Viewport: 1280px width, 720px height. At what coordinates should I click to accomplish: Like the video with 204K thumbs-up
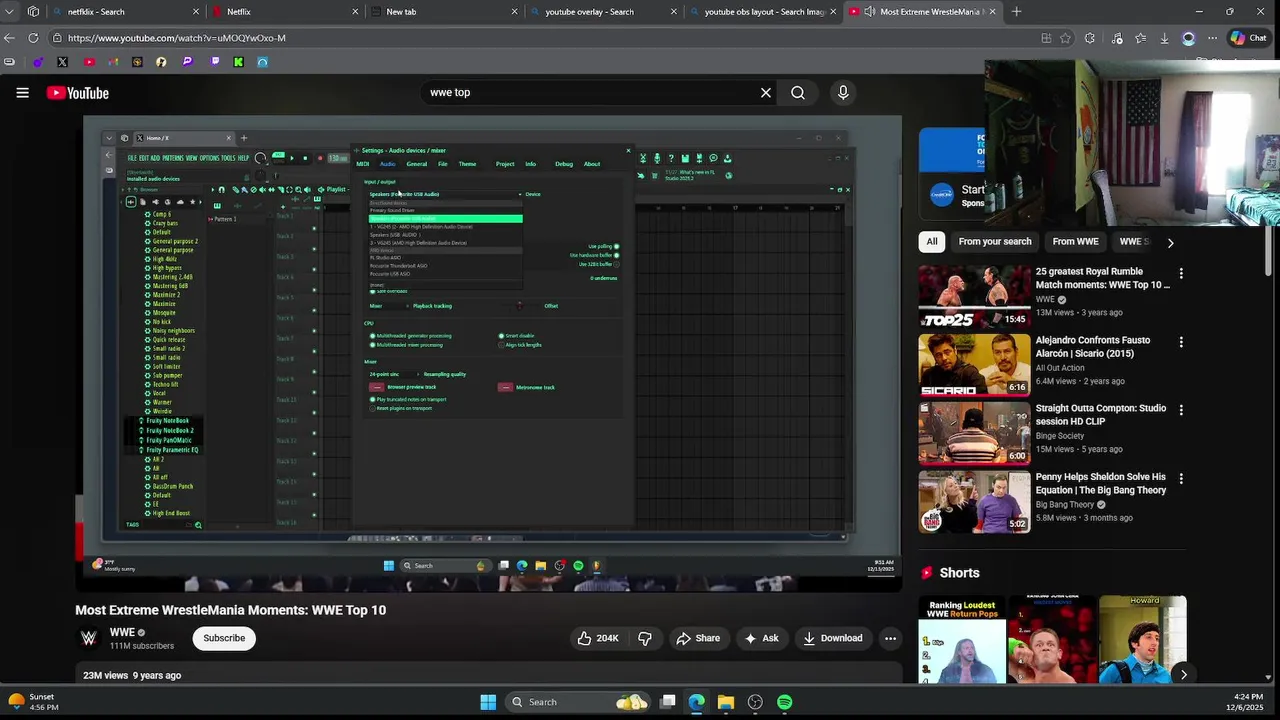597,638
